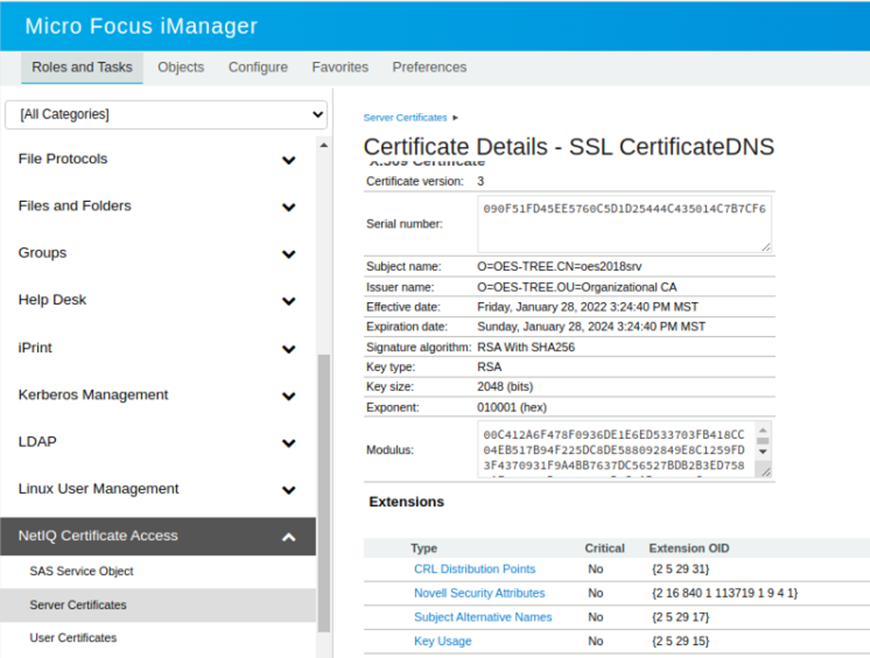Click inside the Serial number text box
Image resolution: width=870 pixels, height=658 pixels.
(623, 224)
